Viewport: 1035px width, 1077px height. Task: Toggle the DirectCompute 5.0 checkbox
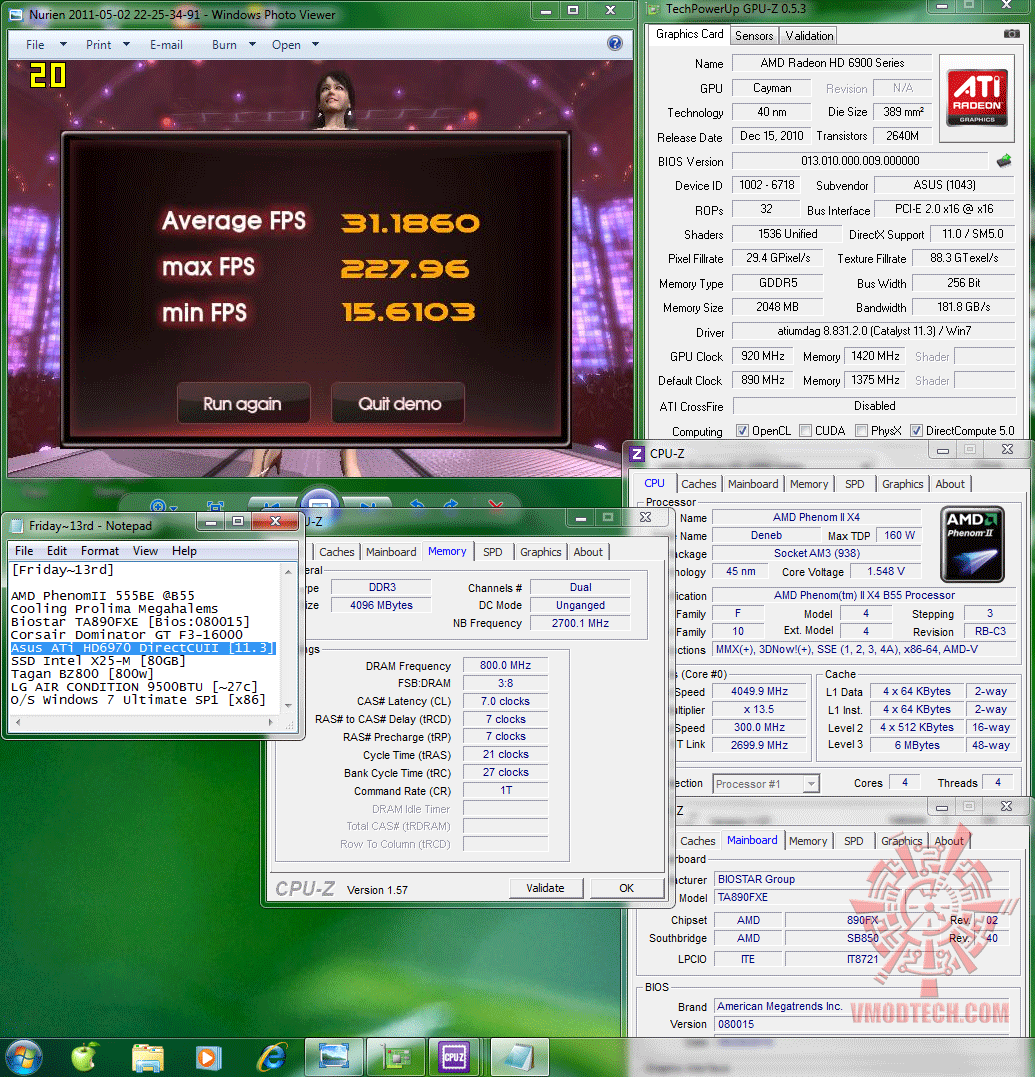coord(916,431)
